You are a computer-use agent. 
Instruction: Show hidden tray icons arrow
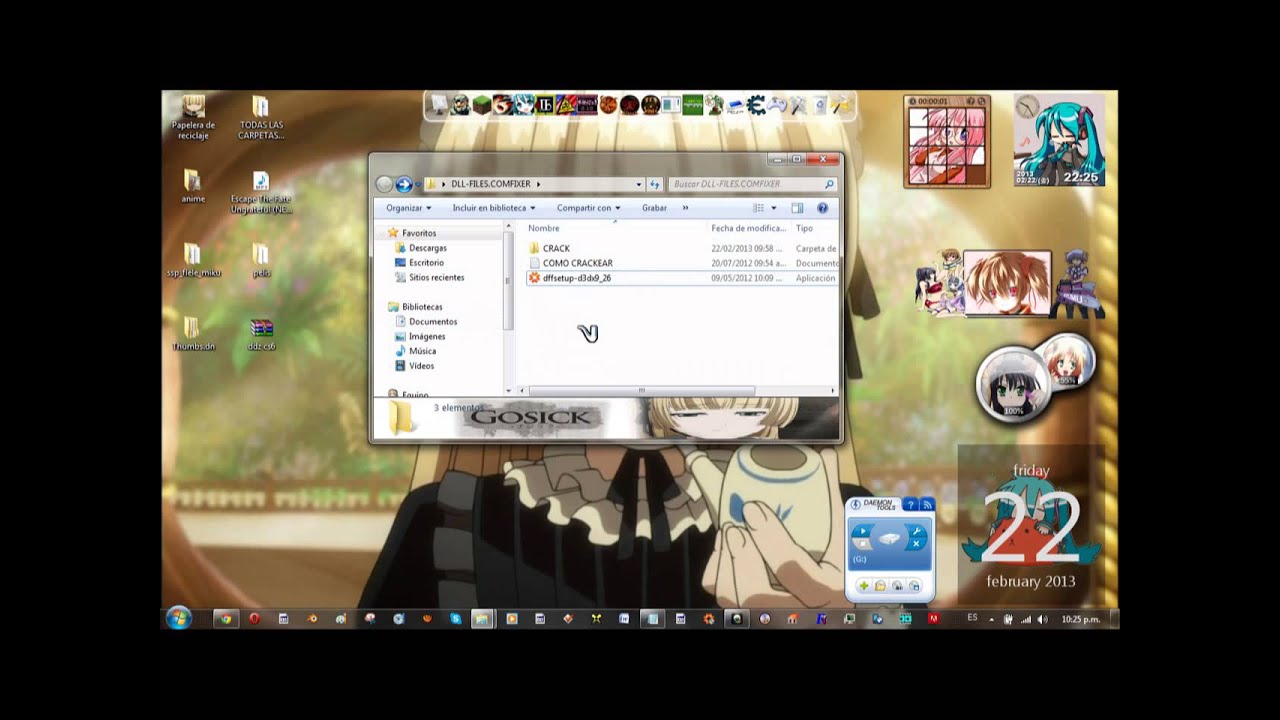tap(992, 619)
